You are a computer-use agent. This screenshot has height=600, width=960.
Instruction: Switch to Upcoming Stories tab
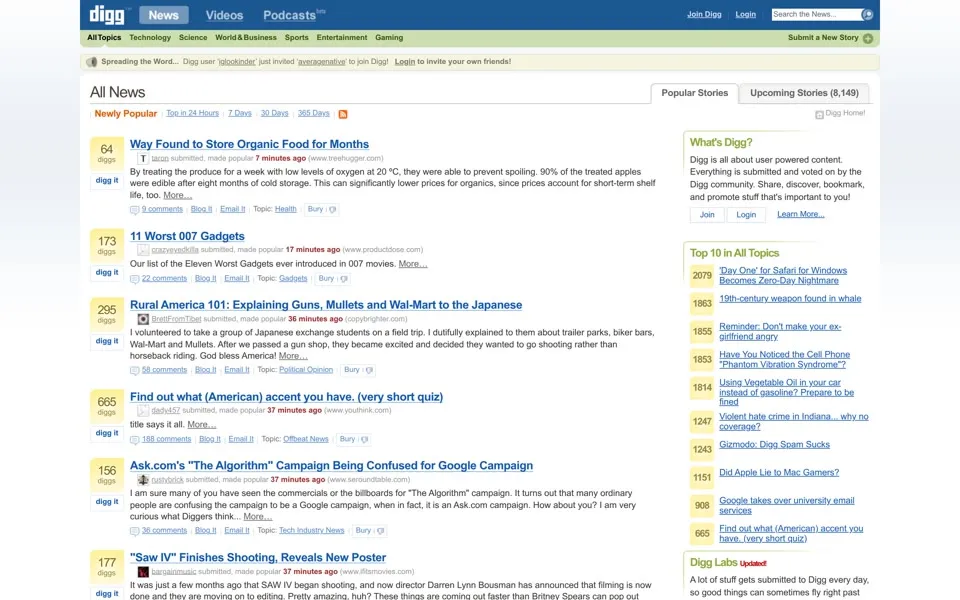804,93
